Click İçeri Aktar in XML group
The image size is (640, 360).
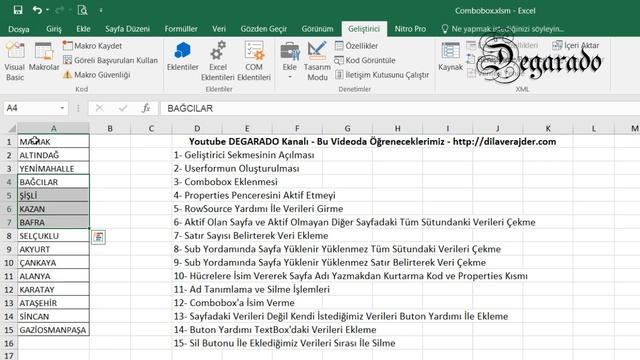click(576, 45)
